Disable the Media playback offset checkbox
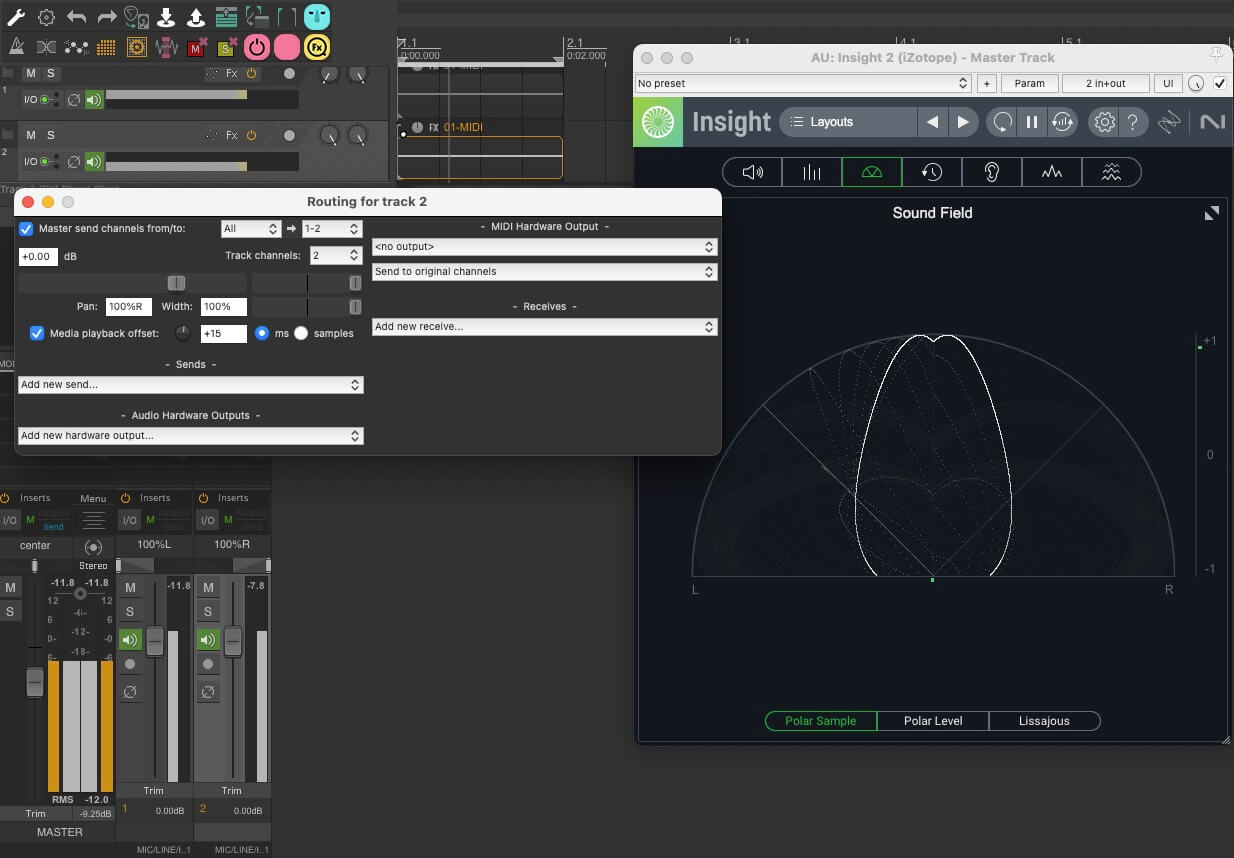 click(x=37, y=333)
